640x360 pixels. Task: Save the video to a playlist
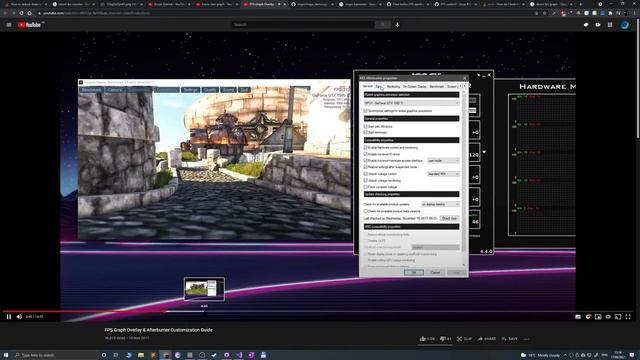[x=510, y=339]
